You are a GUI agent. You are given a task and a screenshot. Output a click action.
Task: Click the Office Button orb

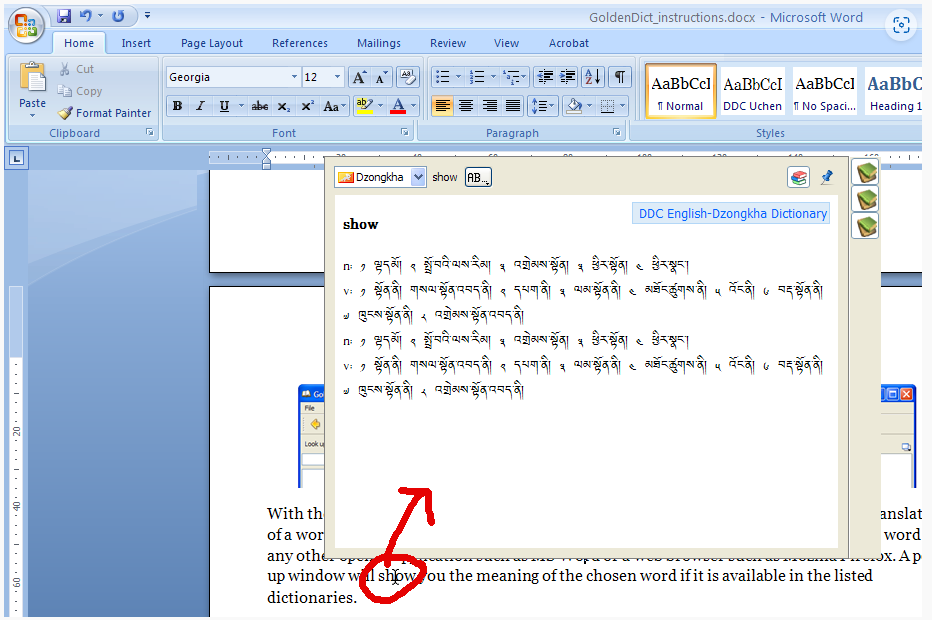[27, 25]
